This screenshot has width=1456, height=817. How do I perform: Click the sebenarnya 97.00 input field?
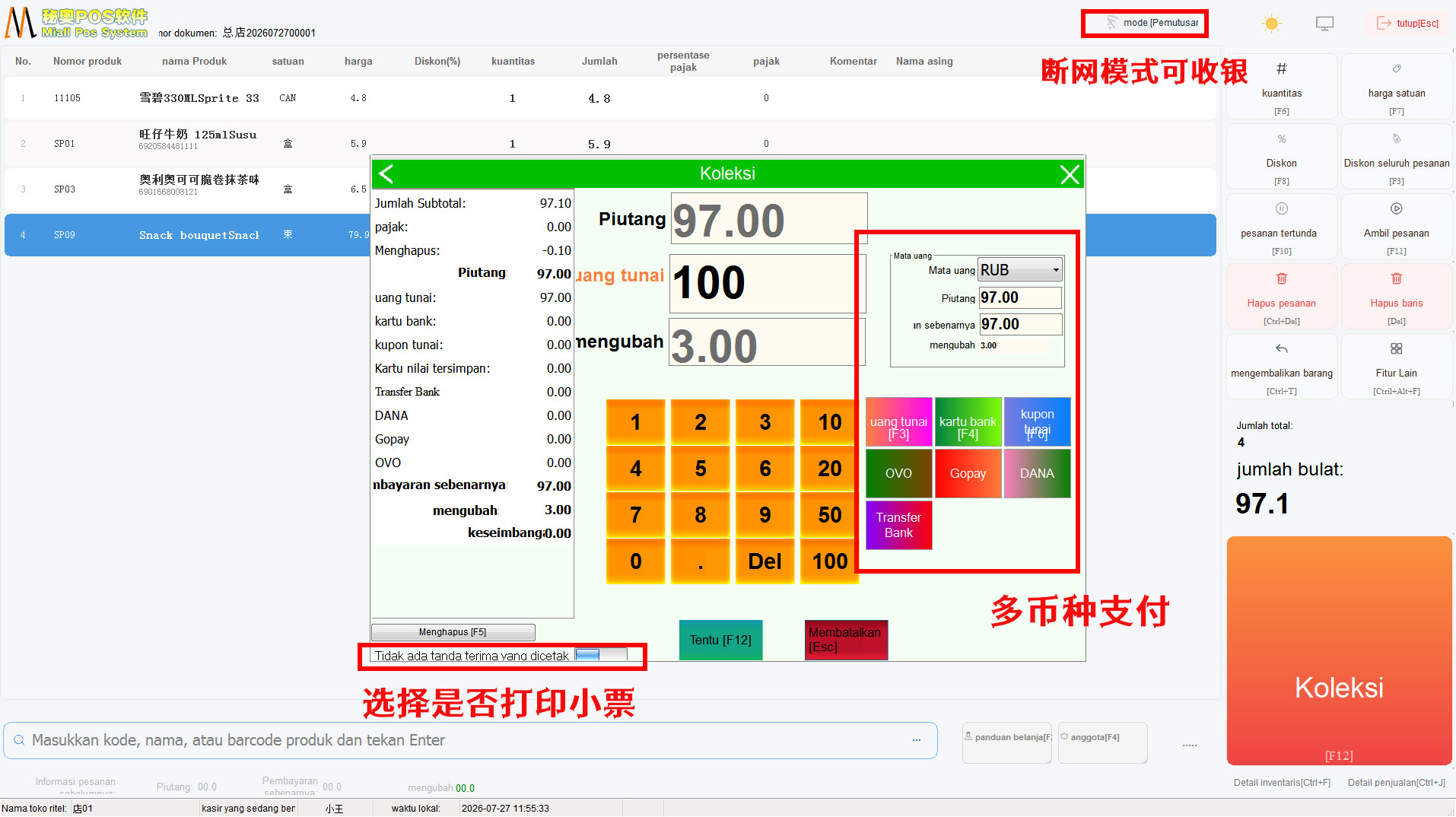click(1020, 324)
